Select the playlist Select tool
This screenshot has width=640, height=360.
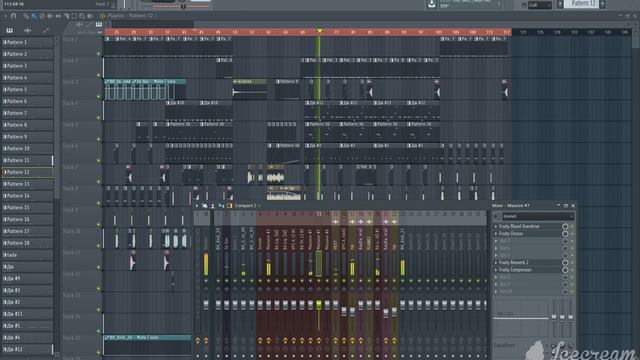74,16
